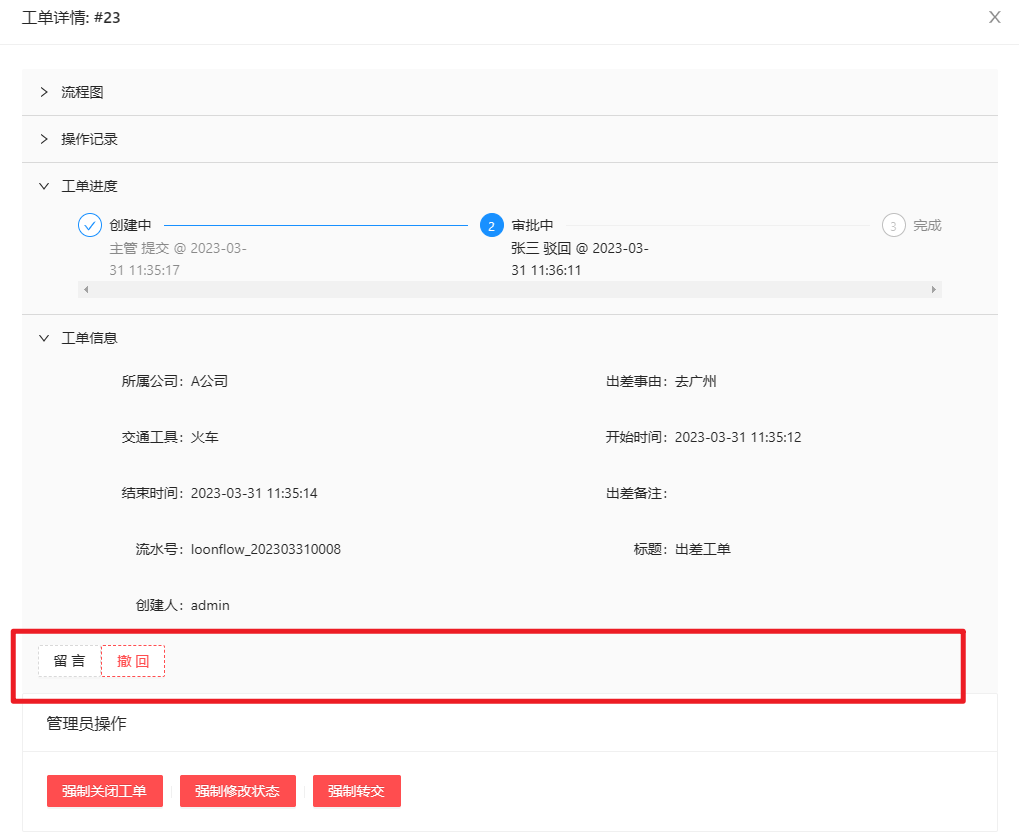Click the progress scrollbar right arrow
This screenshot has height=838, width=1019.
934,290
